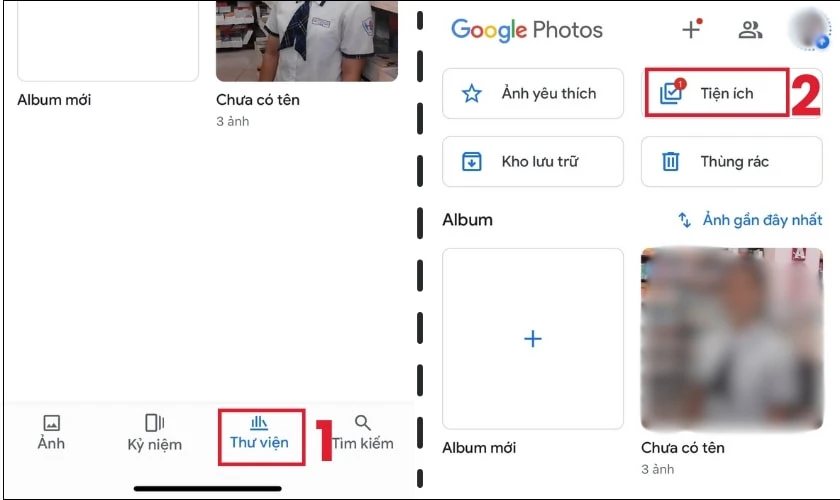This screenshot has height=500, width=840.
Task: Open the blurred Chưa có tên album thumbnail
Action: (732, 339)
